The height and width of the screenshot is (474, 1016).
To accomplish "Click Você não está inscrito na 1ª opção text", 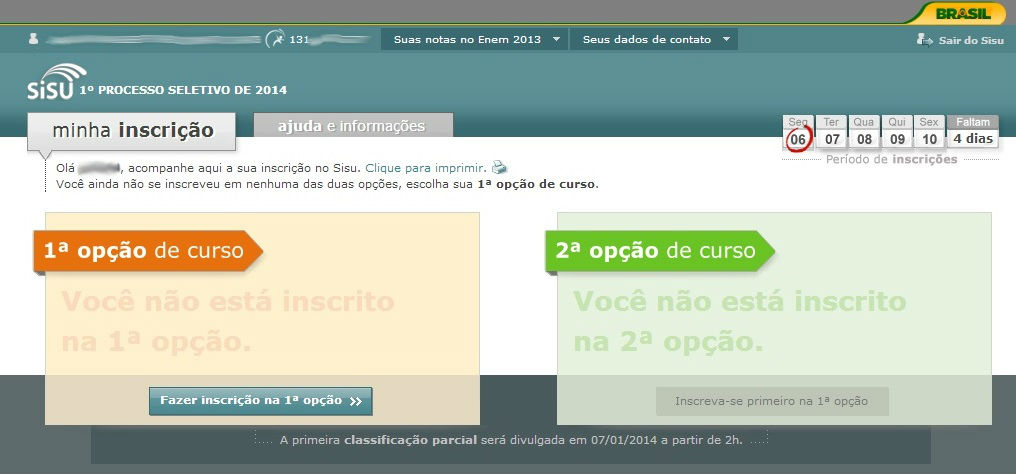I will 227,322.
